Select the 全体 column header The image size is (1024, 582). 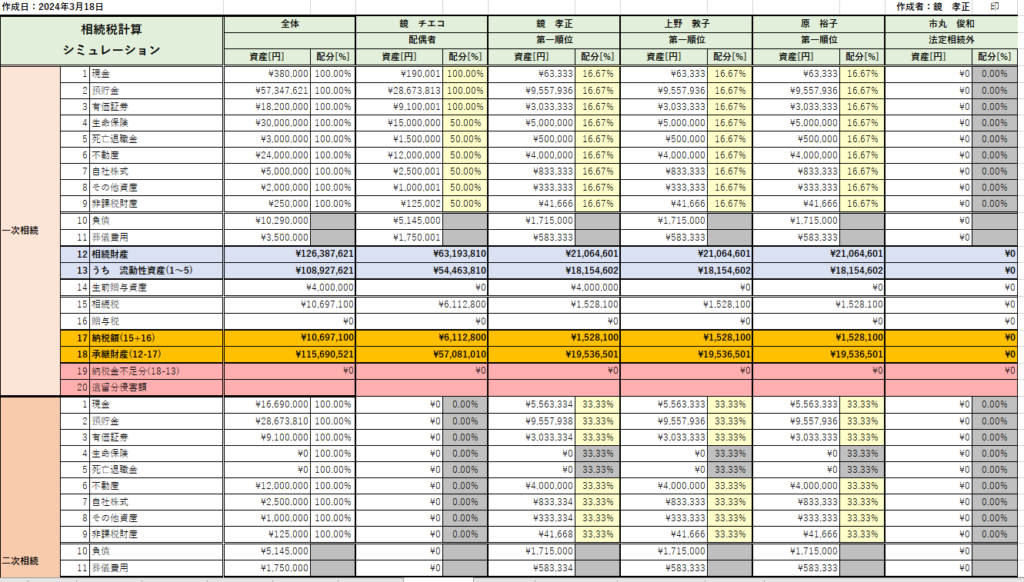coord(289,23)
